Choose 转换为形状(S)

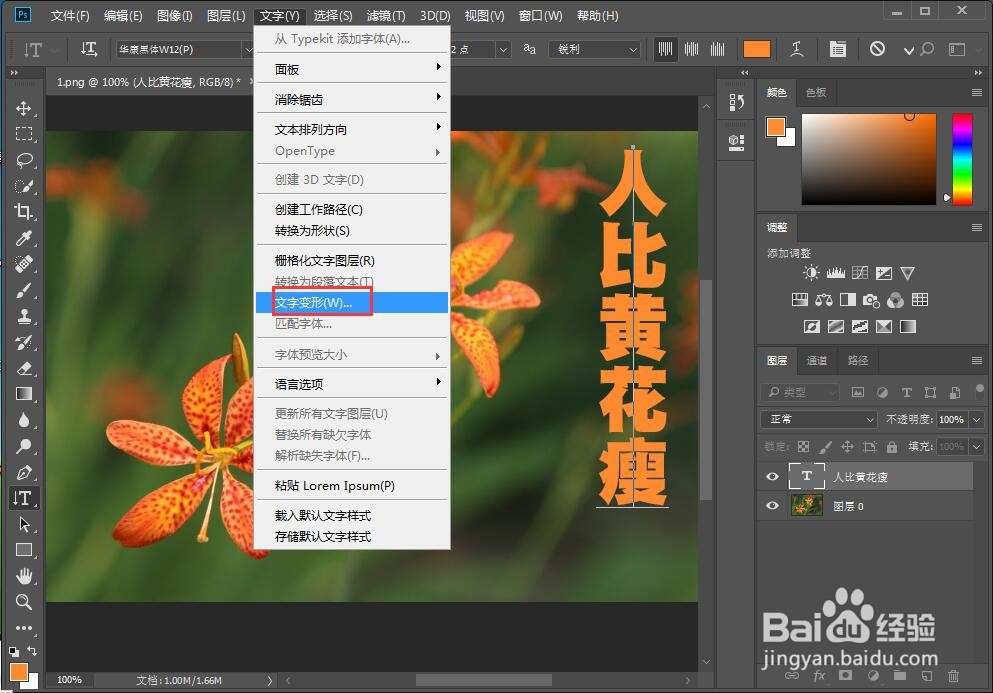(x=352, y=231)
